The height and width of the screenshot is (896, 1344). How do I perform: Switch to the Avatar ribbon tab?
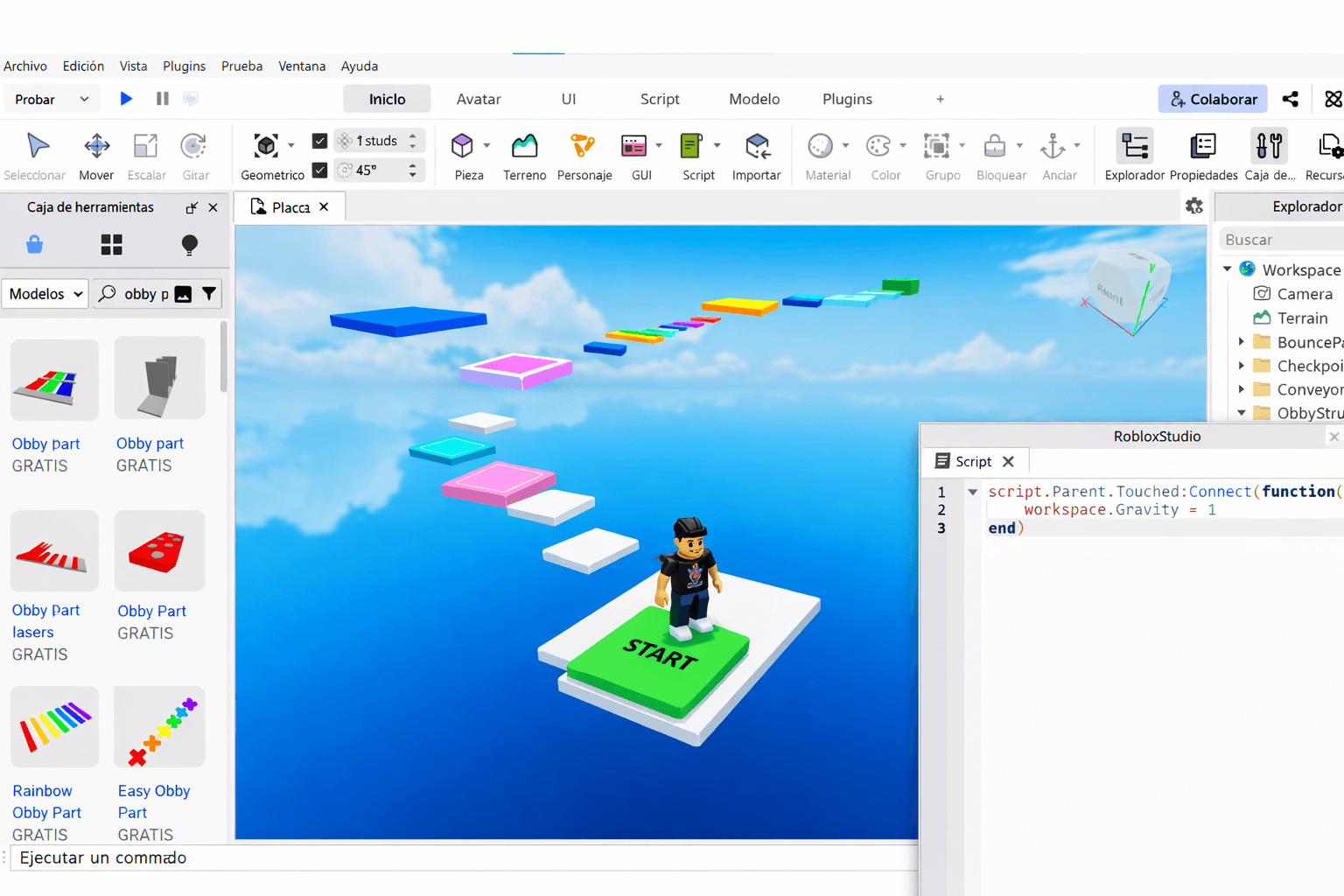(479, 99)
